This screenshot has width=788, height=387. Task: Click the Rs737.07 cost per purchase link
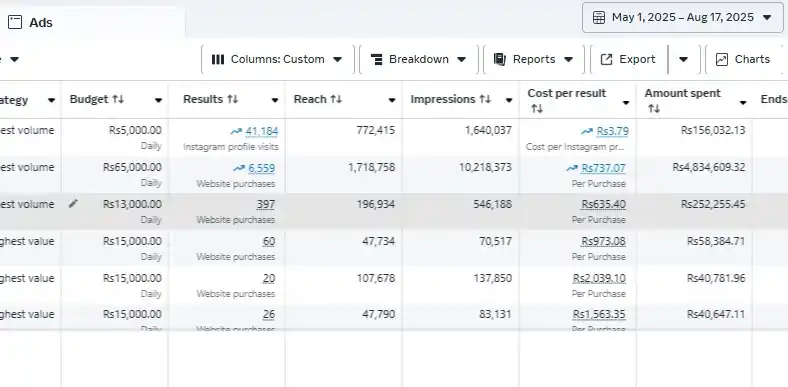tap(604, 168)
